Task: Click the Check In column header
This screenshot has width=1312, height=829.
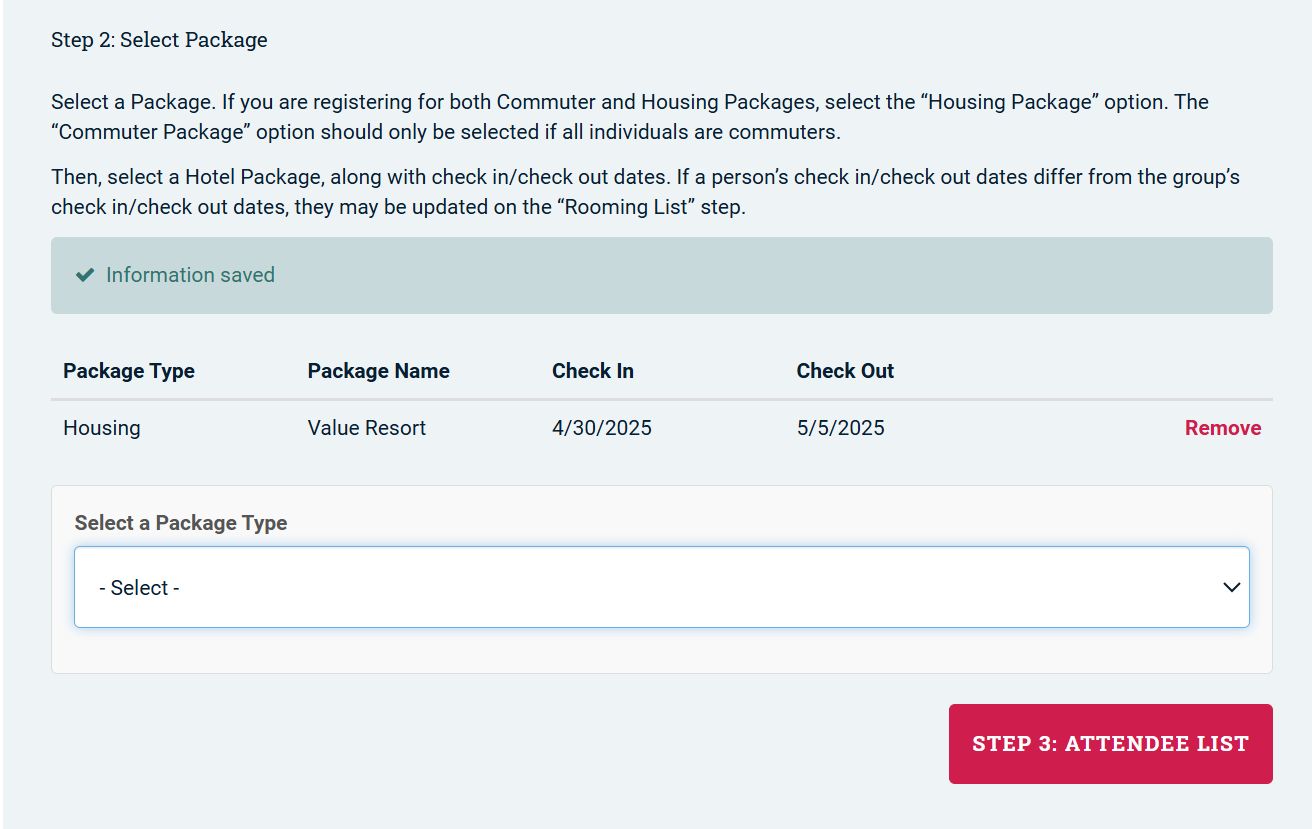Action: click(x=592, y=371)
